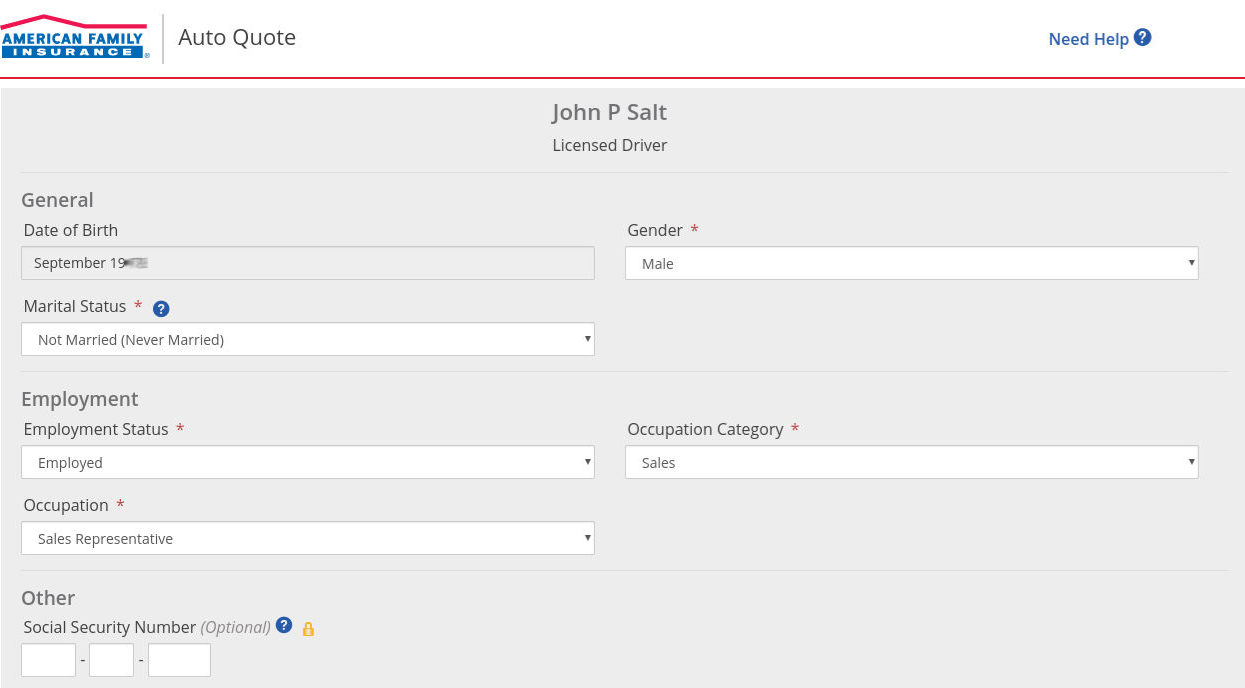Viewport: 1245px width, 688px height.
Task: Click the American Family Insurance logo
Action: pyautogui.click(x=75, y=38)
